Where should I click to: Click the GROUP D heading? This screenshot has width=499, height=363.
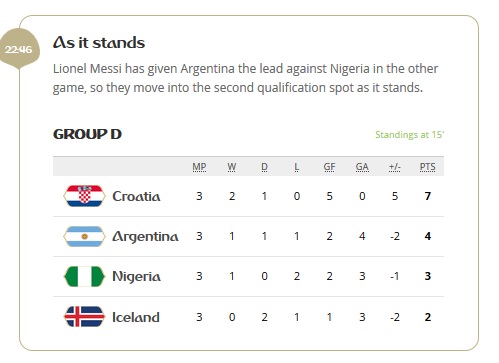(87, 134)
